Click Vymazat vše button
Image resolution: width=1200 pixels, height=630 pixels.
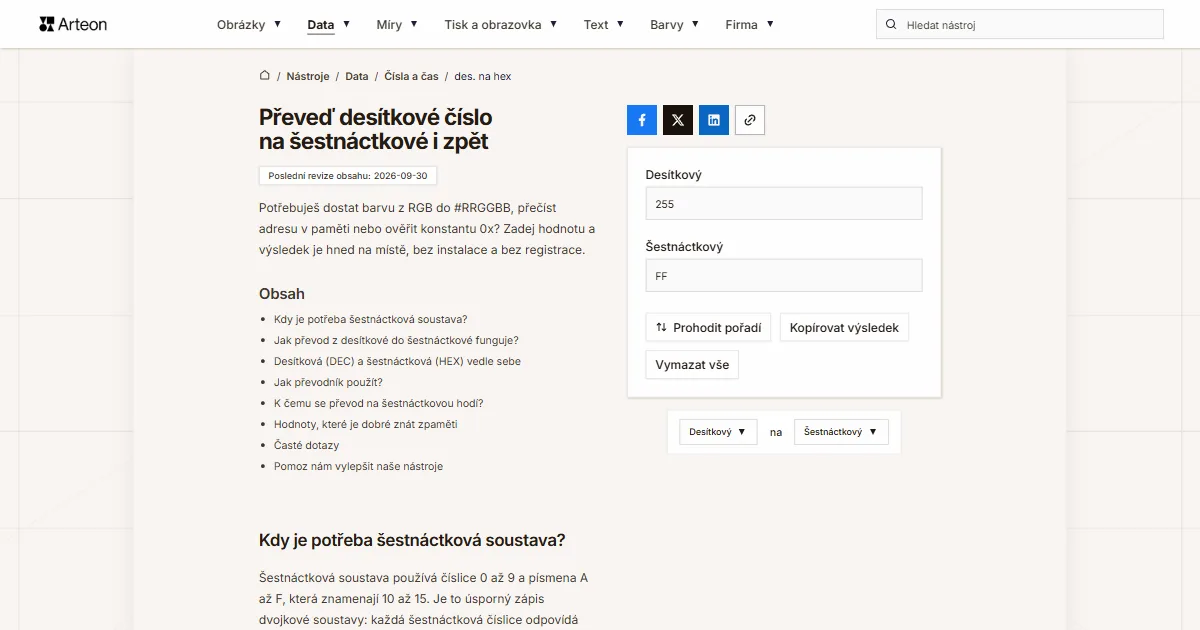pos(692,365)
